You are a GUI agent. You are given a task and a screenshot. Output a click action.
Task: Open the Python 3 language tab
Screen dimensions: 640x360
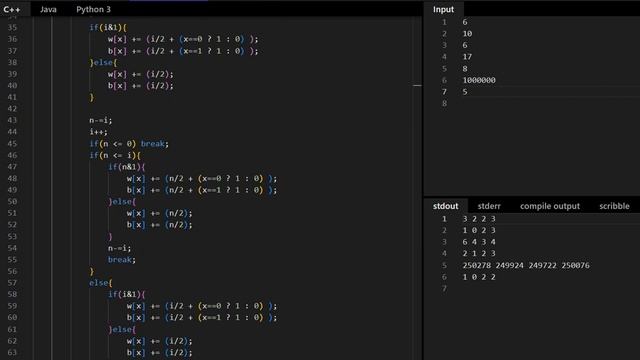pyautogui.click(x=93, y=9)
